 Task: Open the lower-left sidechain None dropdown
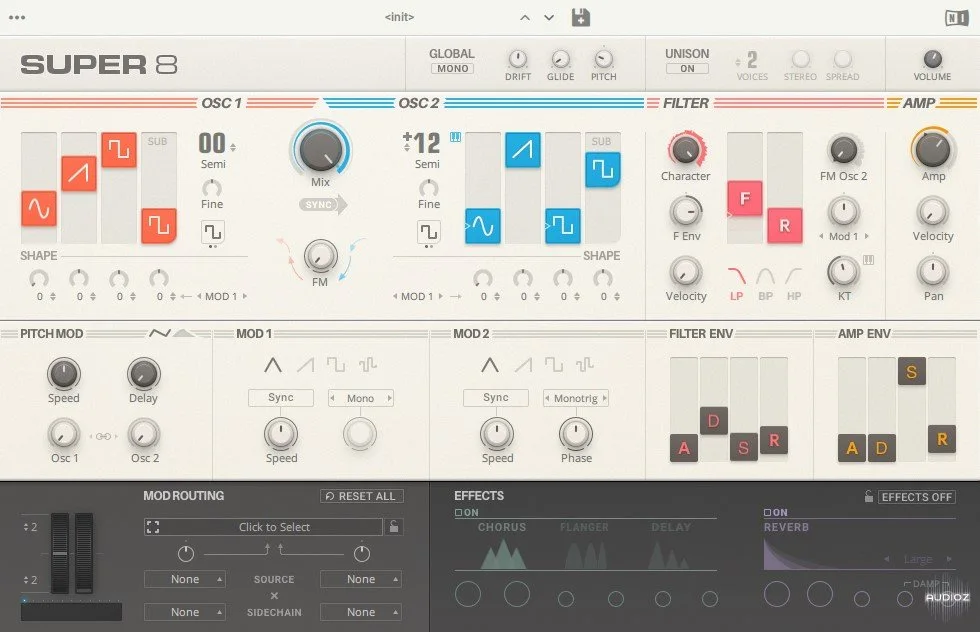[x=184, y=612]
